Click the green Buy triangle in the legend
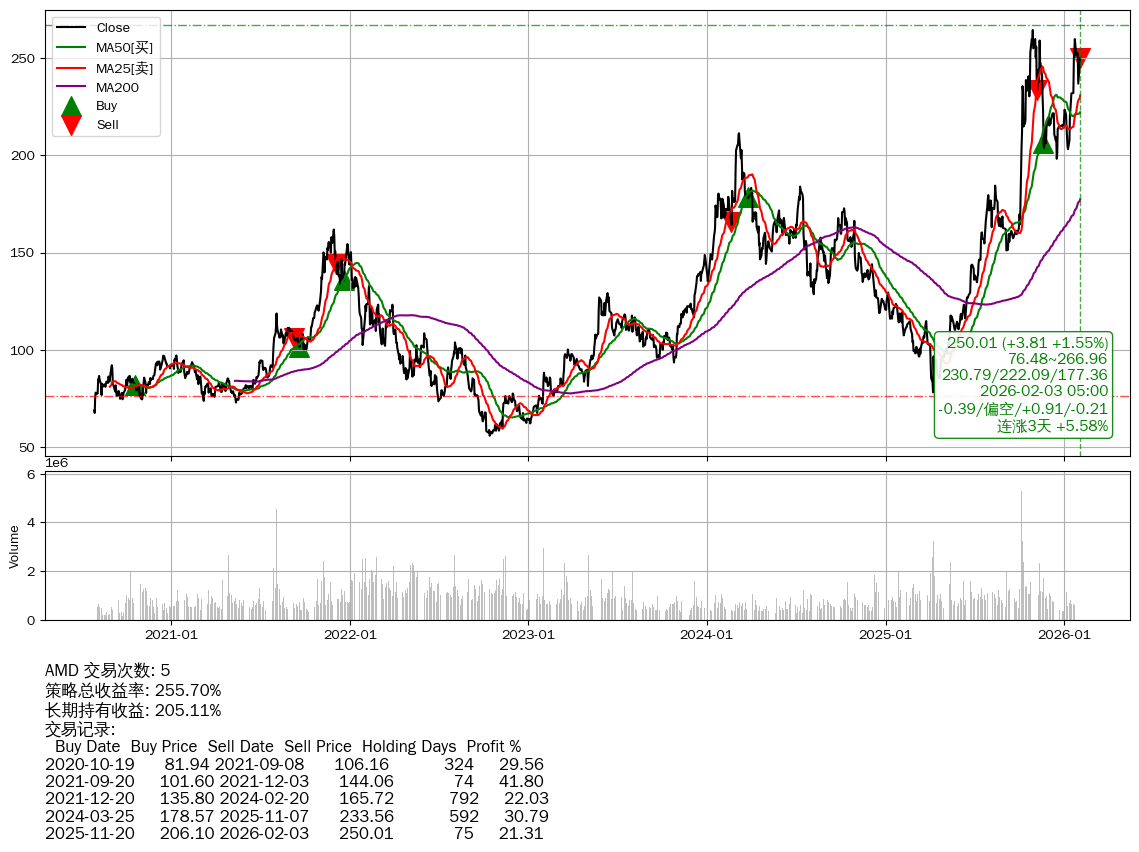This screenshot has height=852, width=1139. tap(71, 106)
